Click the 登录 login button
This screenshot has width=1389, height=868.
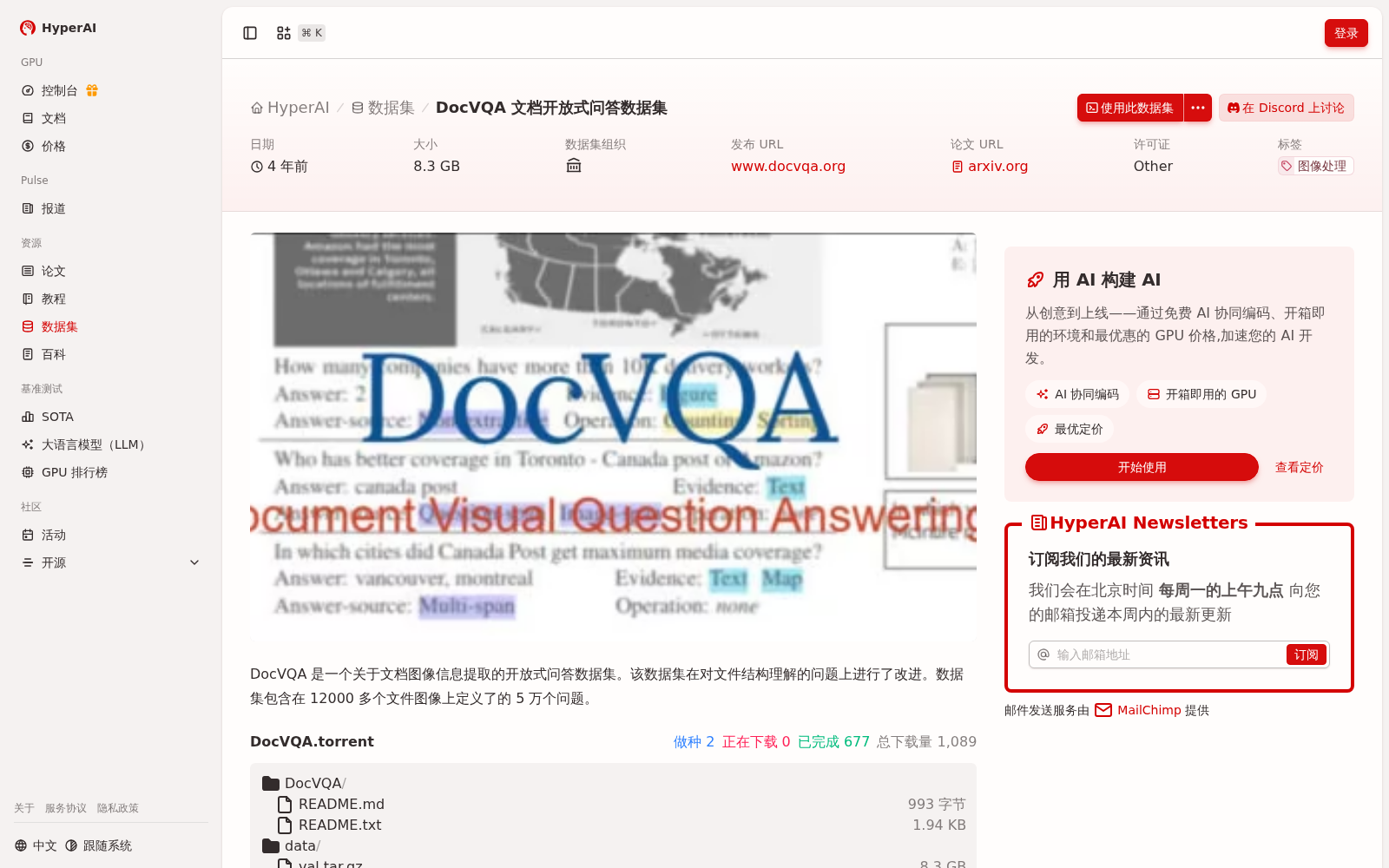coord(1346,33)
